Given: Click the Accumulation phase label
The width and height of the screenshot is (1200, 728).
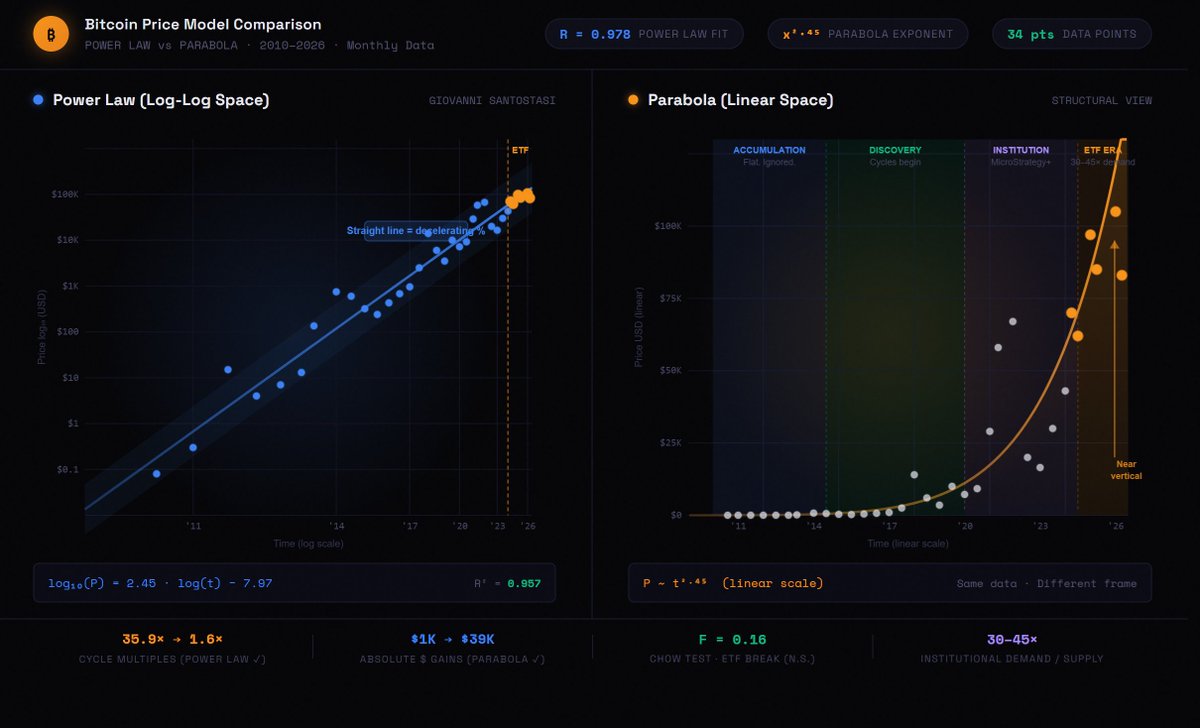Looking at the screenshot, I should pos(769,150).
